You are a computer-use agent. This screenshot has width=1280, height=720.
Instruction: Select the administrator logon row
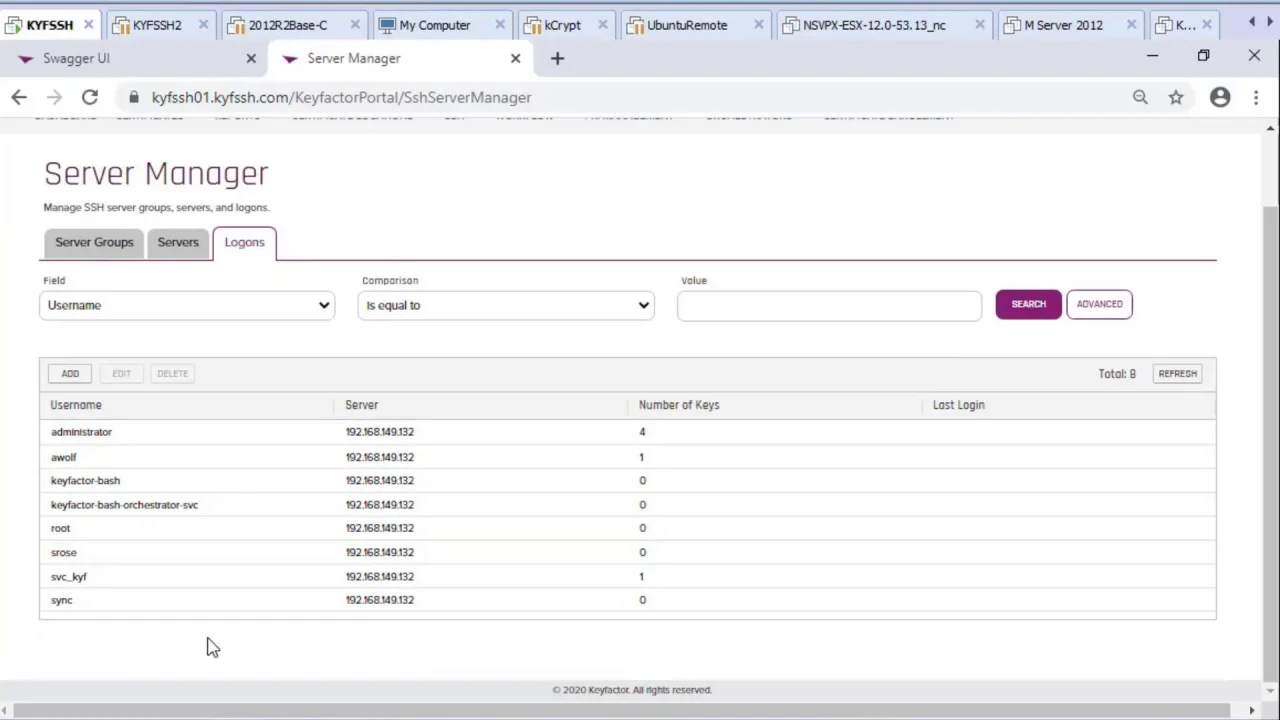click(82, 432)
